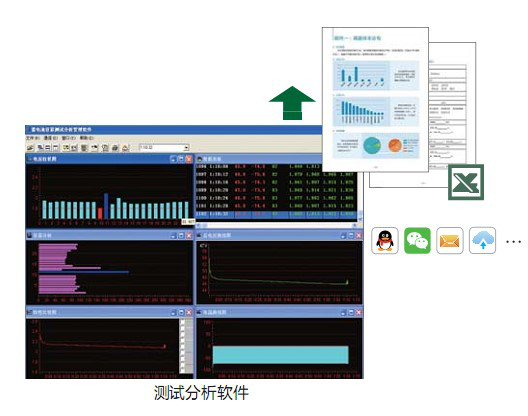This screenshot has height=416, width=528.
Task: Click the printer icon in the toolbar
Action: click(115, 148)
